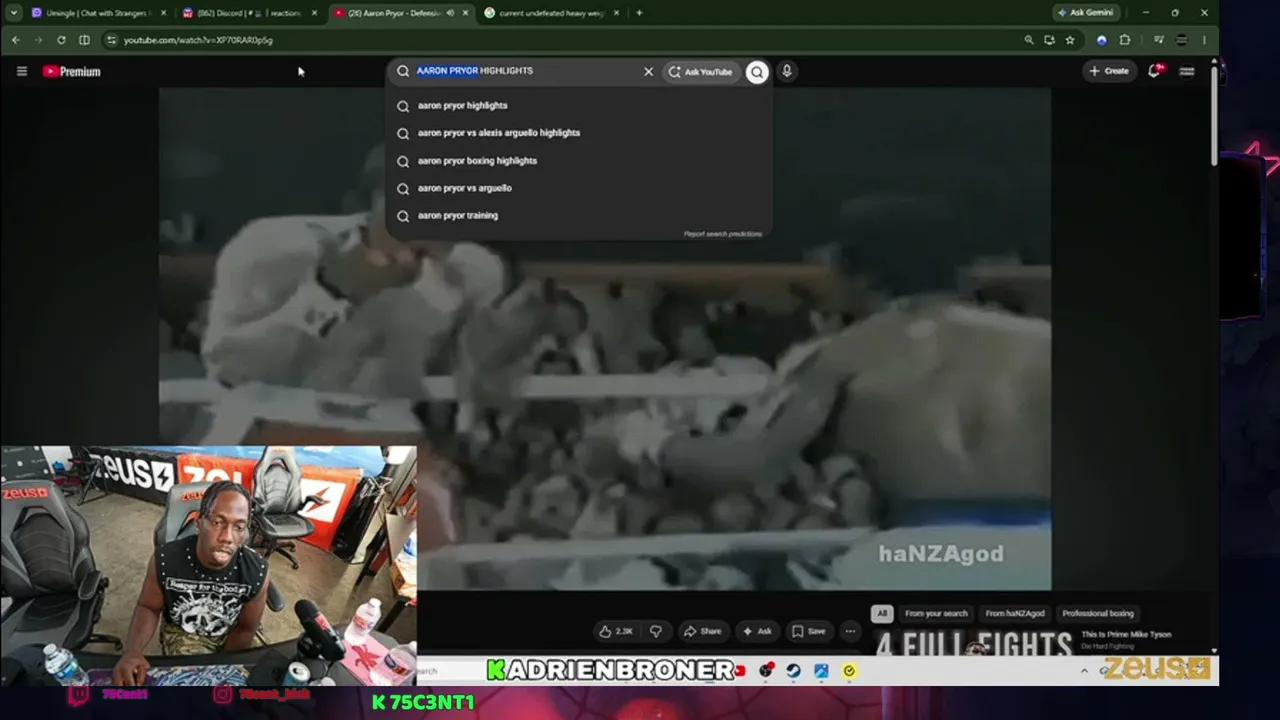Select the 'From your search' chip
This screenshot has width=1280, height=720.
[x=936, y=613]
